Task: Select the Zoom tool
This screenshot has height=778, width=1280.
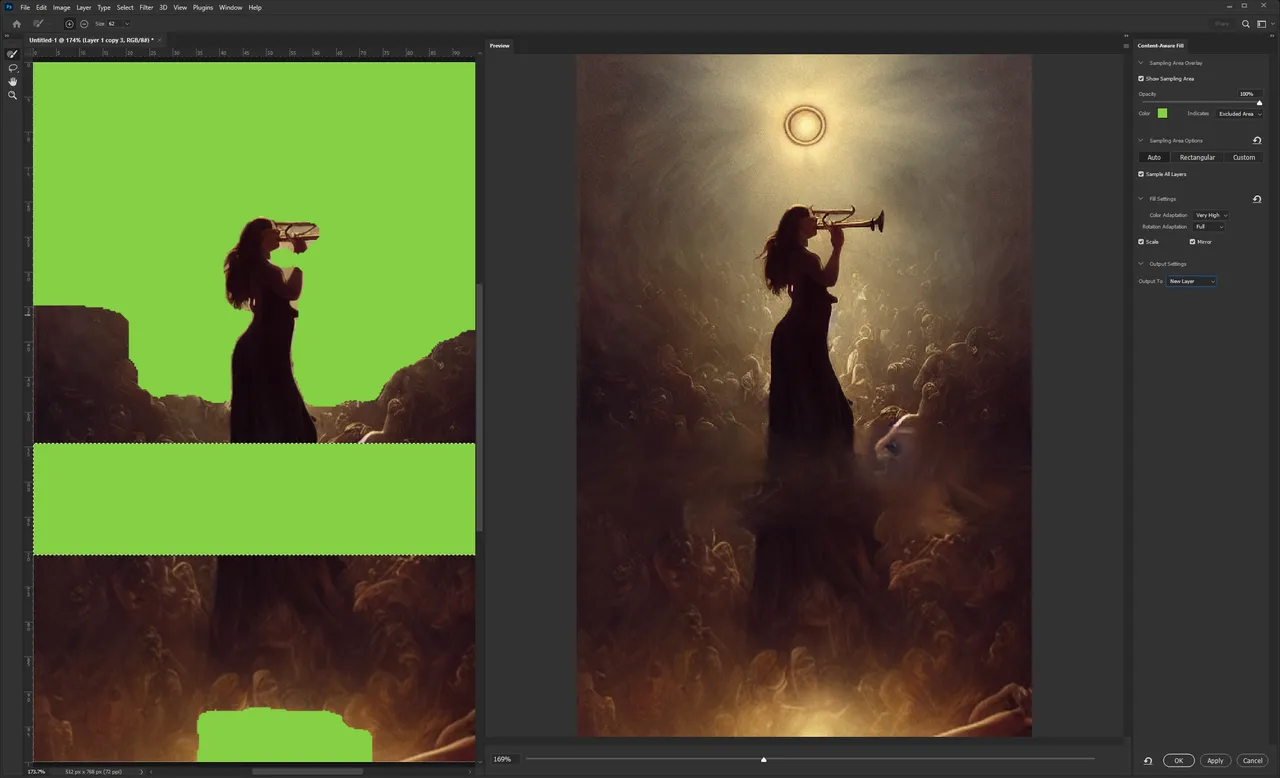Action: [12, 96]
